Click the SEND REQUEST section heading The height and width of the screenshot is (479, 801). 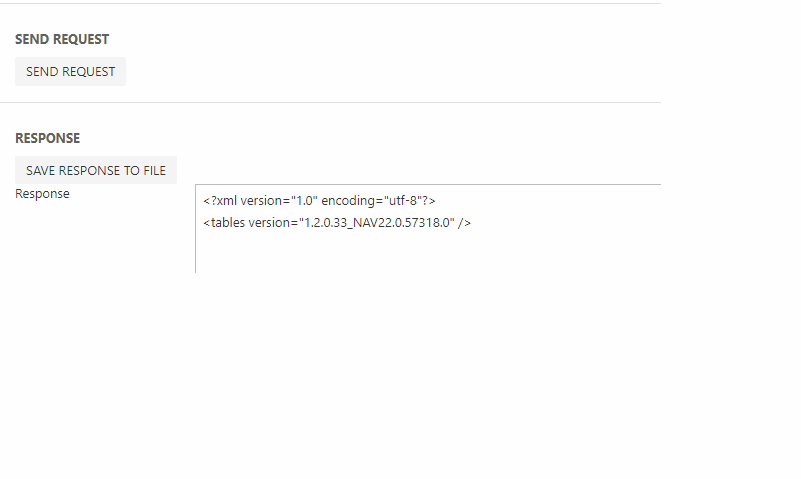[62, 39]
